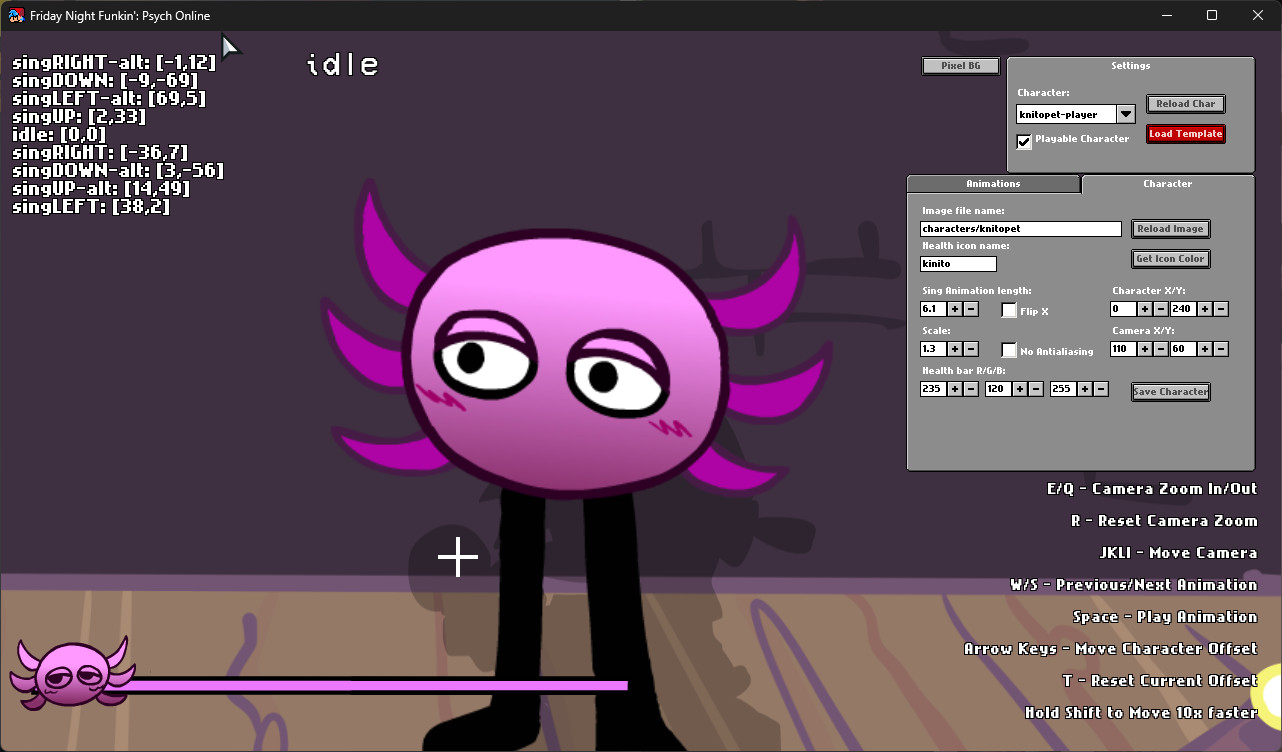The height and width of the screenshot is (752, 1282).
Task: Select the Character tab
Action: [x=1168, y=184]
